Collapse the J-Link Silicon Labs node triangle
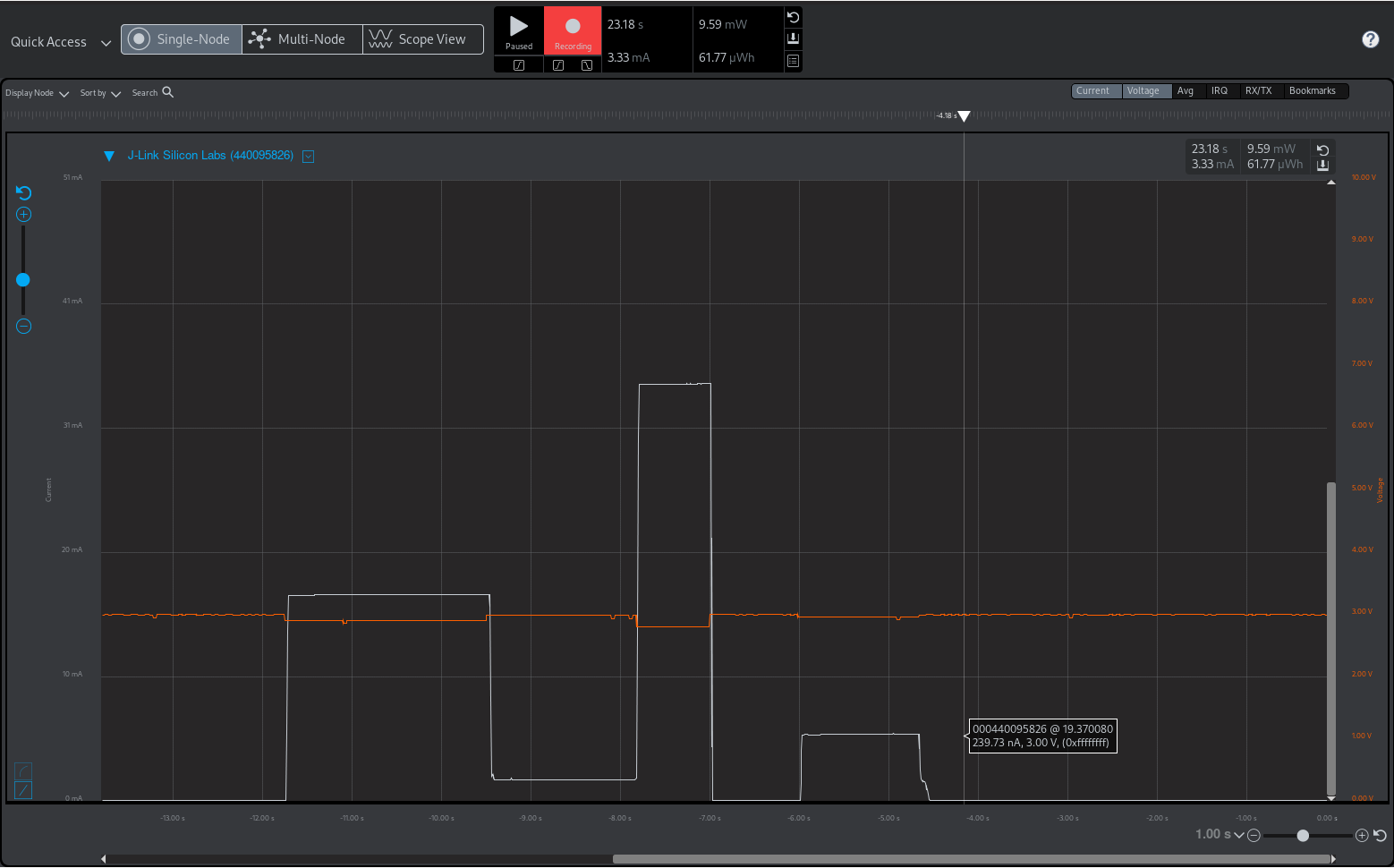The width and height of the screenshot is (1394, 868). (x=109, y=157)
